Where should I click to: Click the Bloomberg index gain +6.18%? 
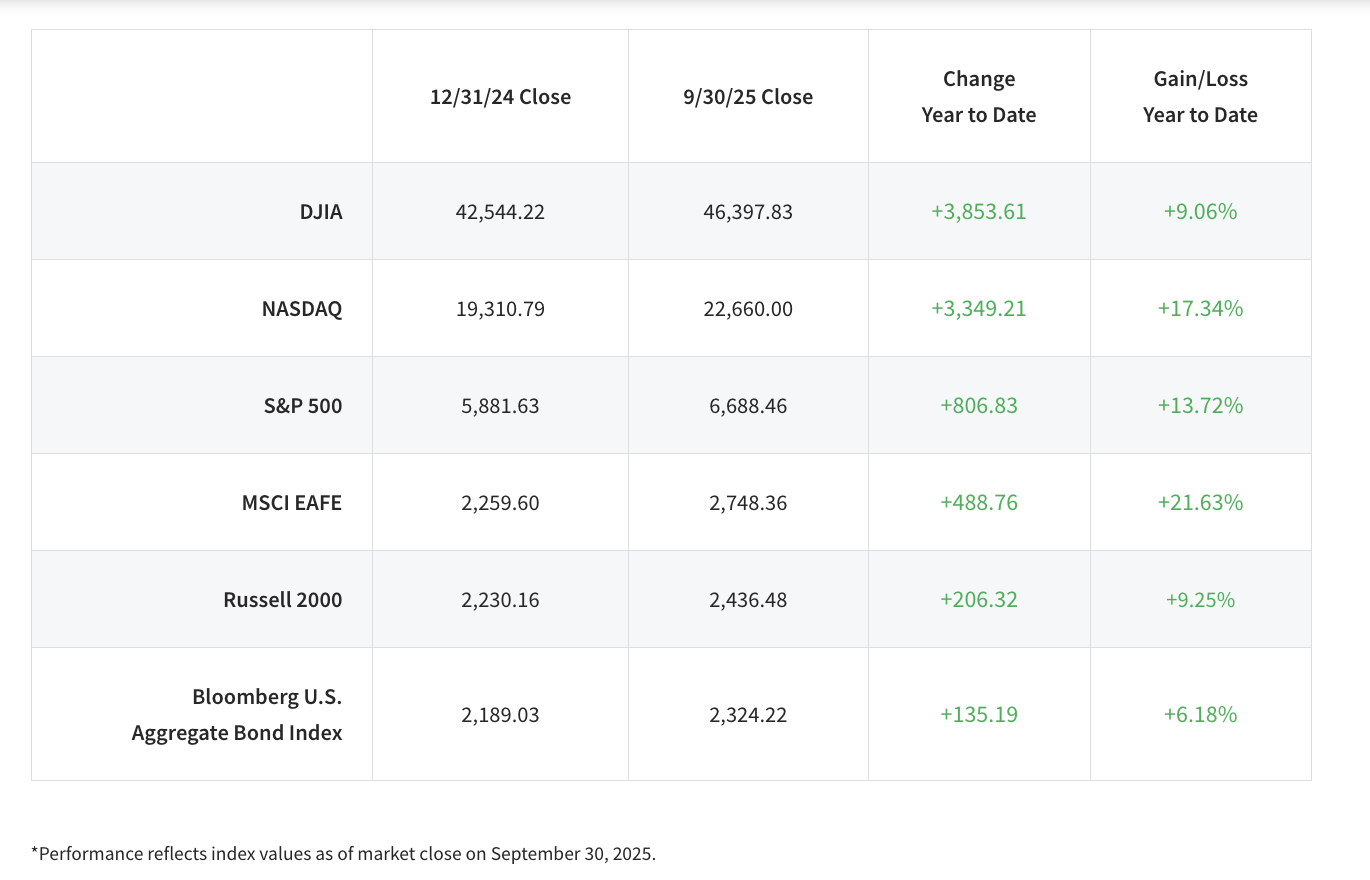(x=1200, y=715)
